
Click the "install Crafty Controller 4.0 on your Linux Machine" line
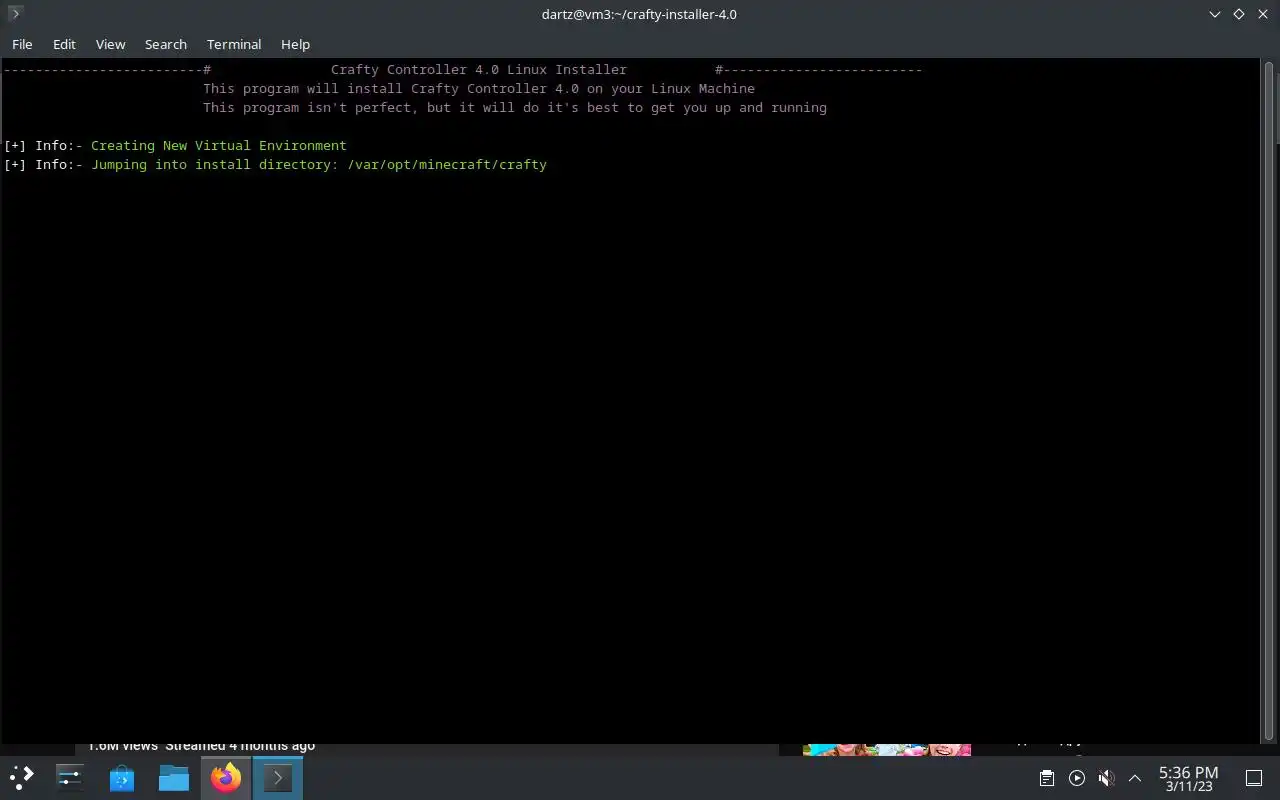479,88
